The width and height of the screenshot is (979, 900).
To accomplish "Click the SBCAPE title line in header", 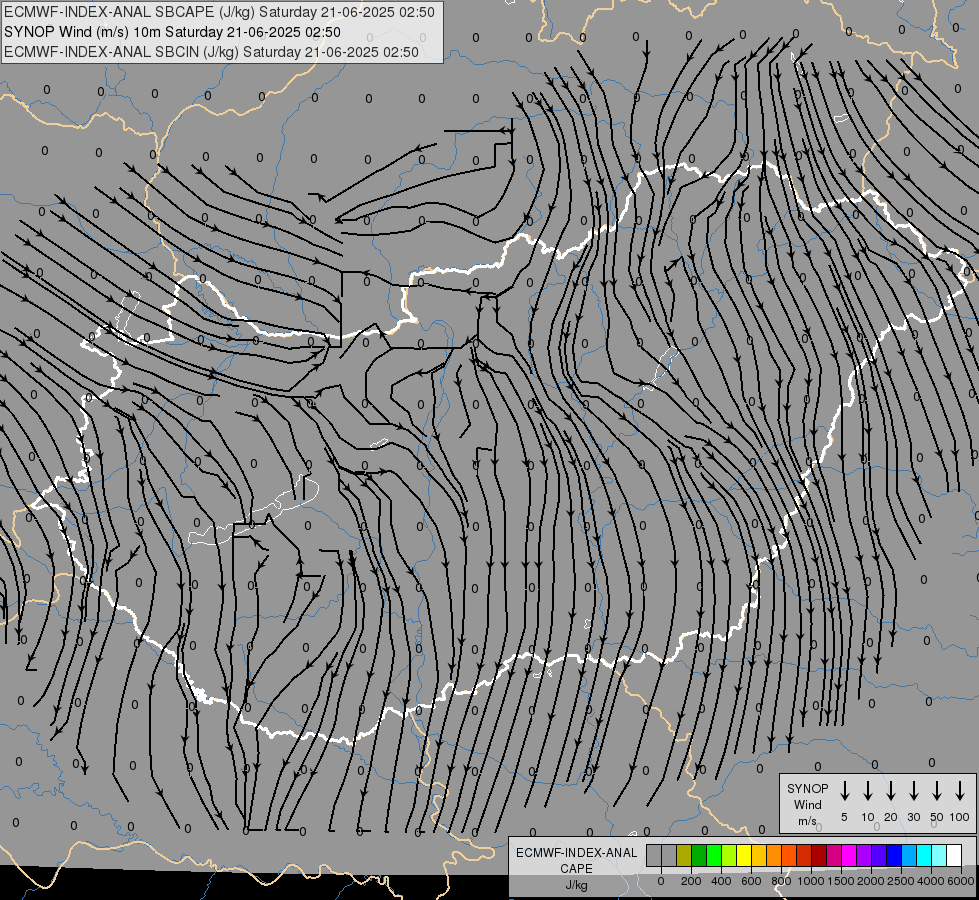I will point(219,12).
